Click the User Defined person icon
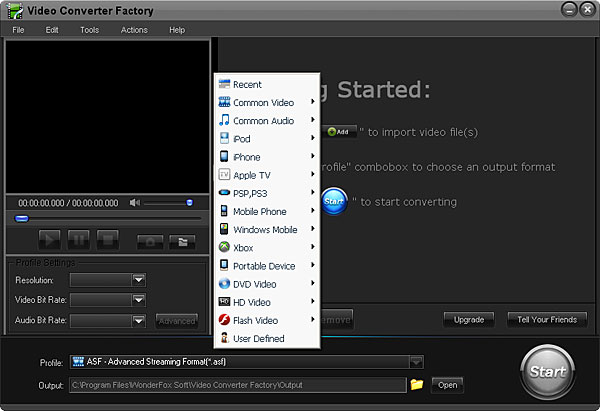The image size is (600, 411). tap(224, 338)
